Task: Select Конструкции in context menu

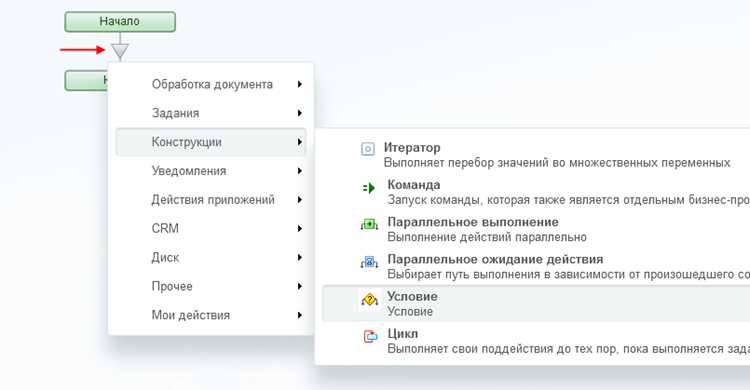Action: point(211,142)
